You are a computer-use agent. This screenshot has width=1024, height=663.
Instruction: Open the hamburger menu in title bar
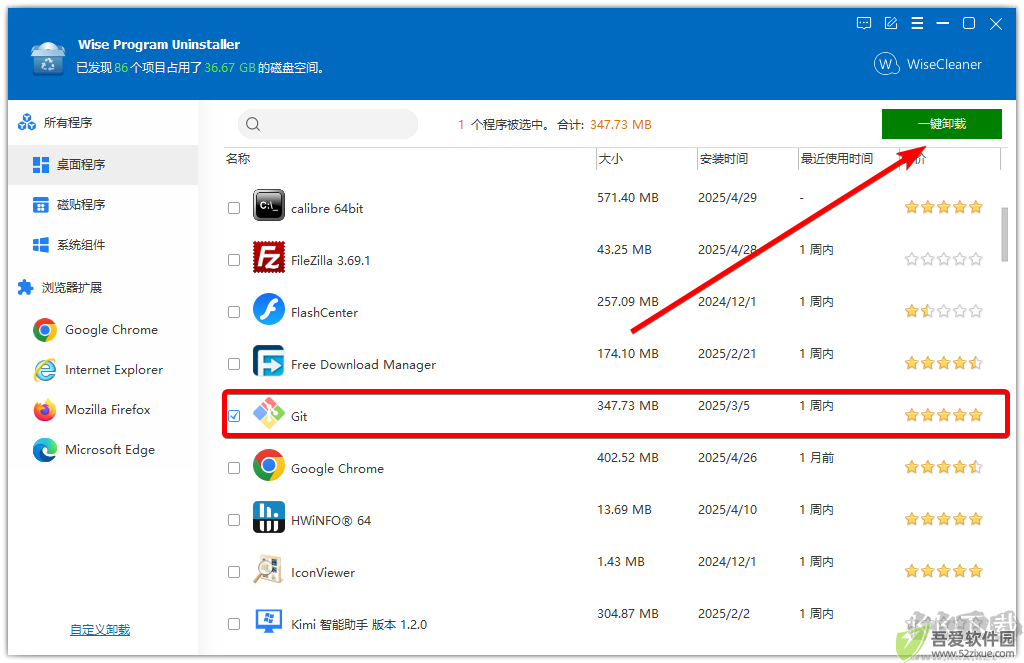917,24
